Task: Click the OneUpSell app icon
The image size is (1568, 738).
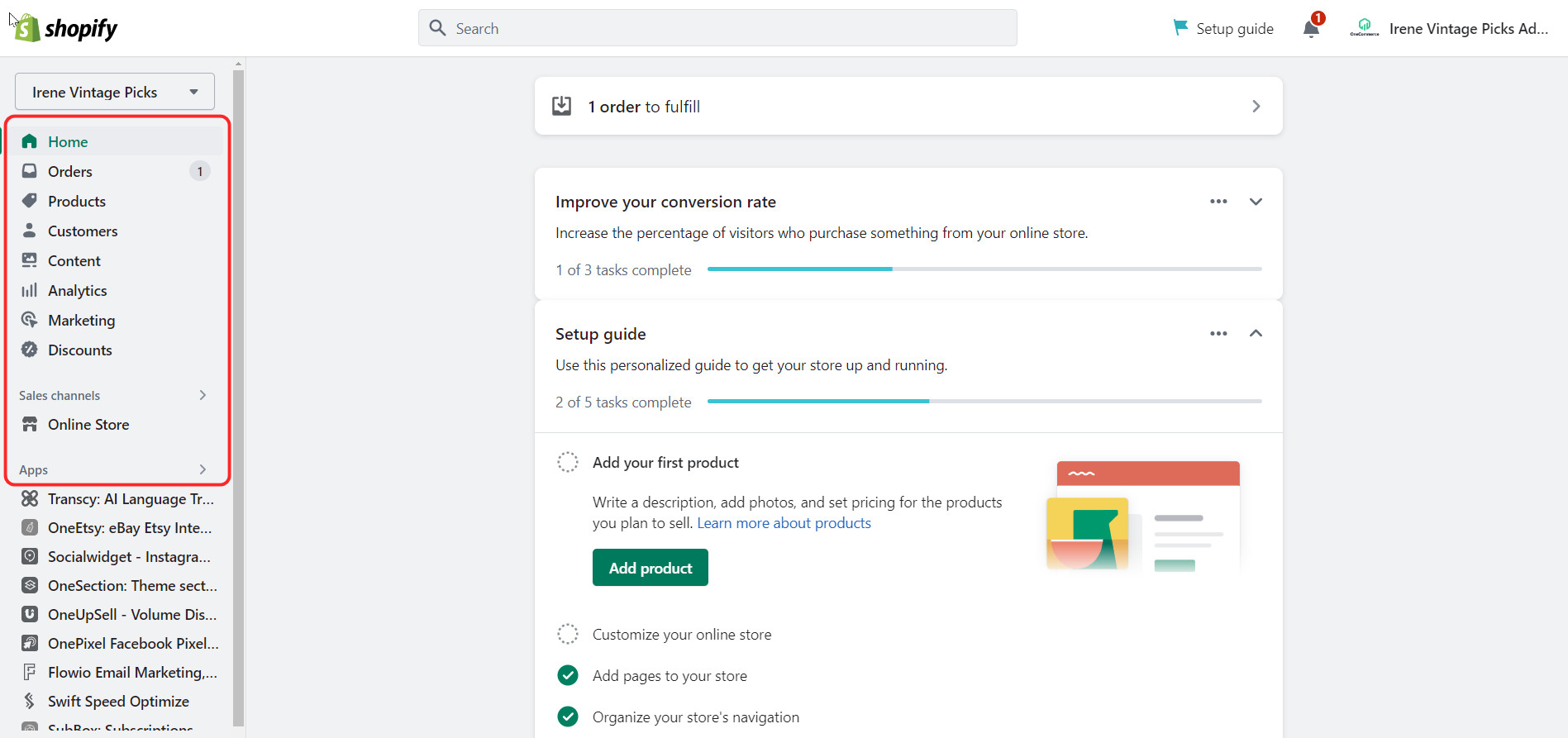Action: [x=30, y=614]
